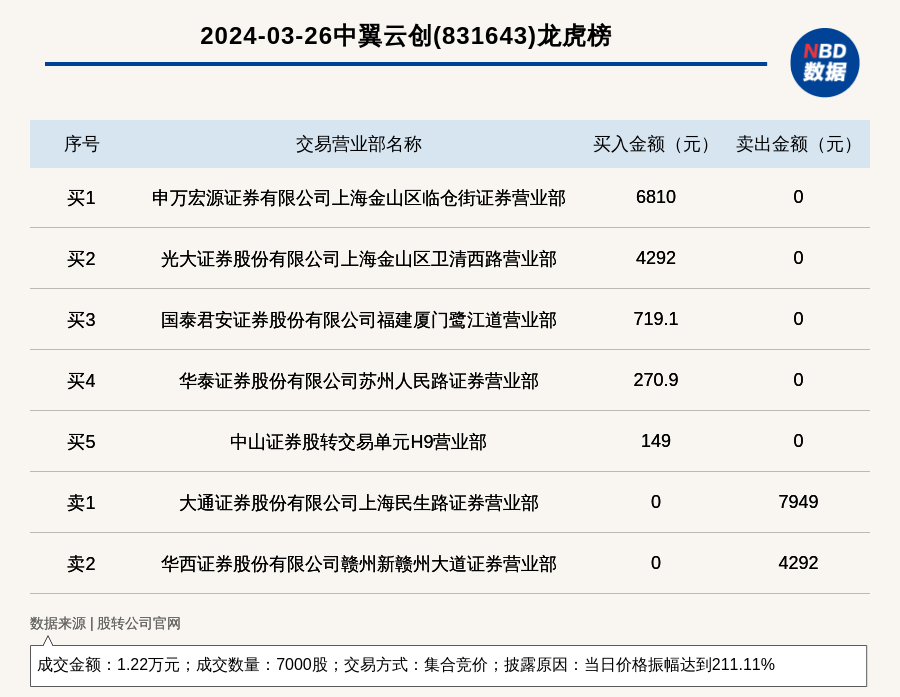Select the buy amount 270.9
The height and width of the screenshot is (697, 900).
coord(655,380)
